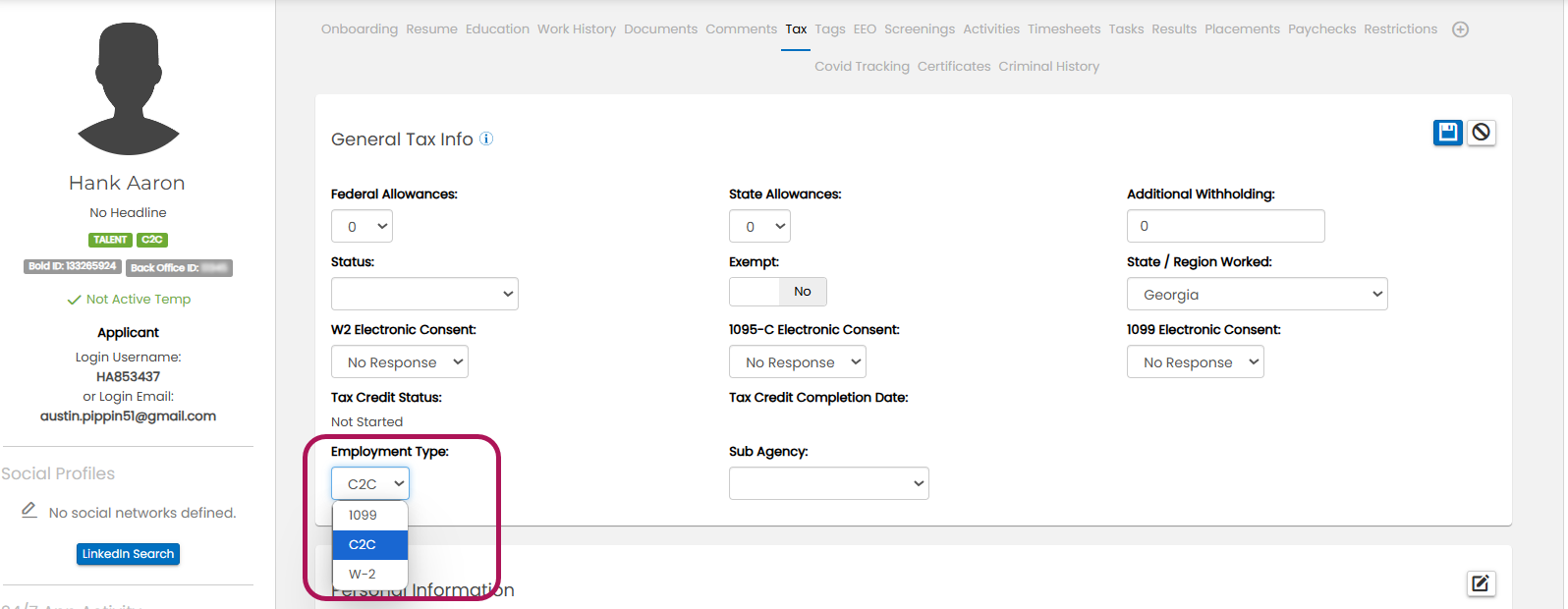Image resolution: width=1568 pixels, height=609 pixels.
Task: Open the Sub Agency dropdown
Action: pyautogui.click(x=828, y=483)
